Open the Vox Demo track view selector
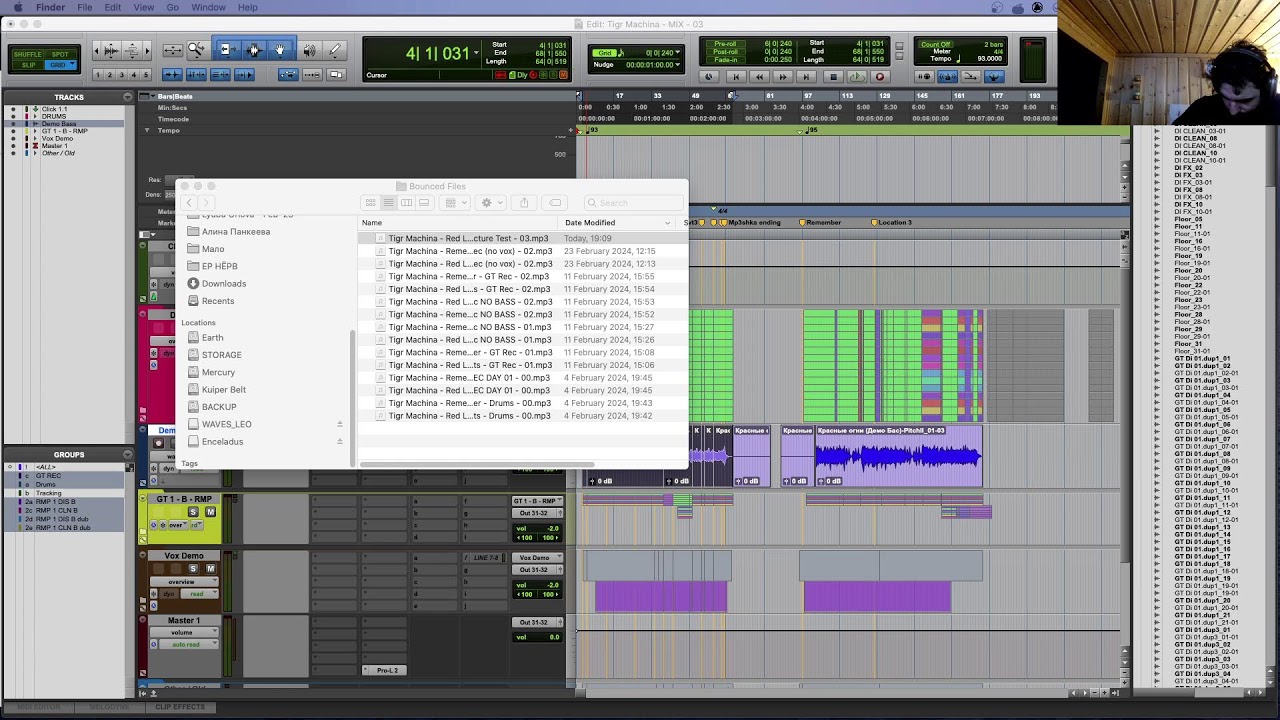Image resolution: width=1280 pixels, height=720 pixels. 183,582
